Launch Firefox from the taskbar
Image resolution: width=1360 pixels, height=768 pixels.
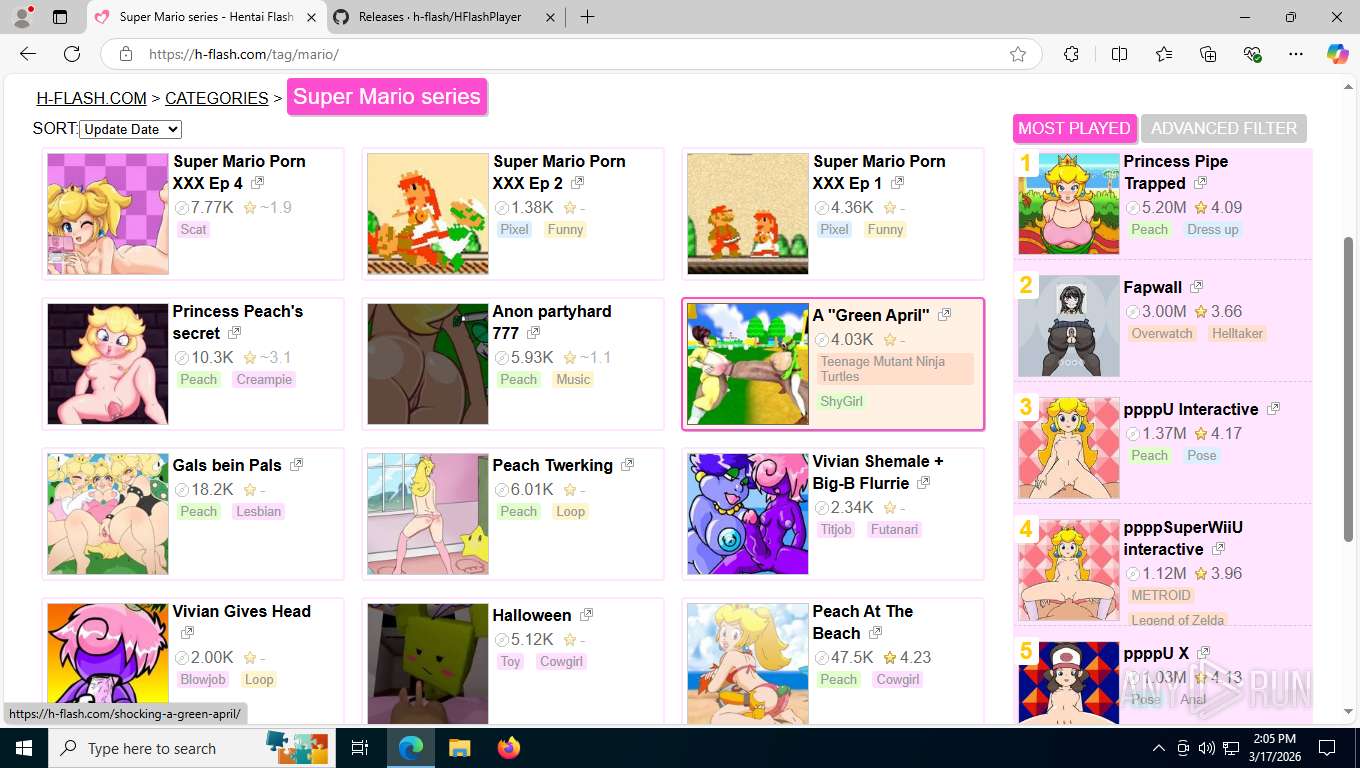509,748
